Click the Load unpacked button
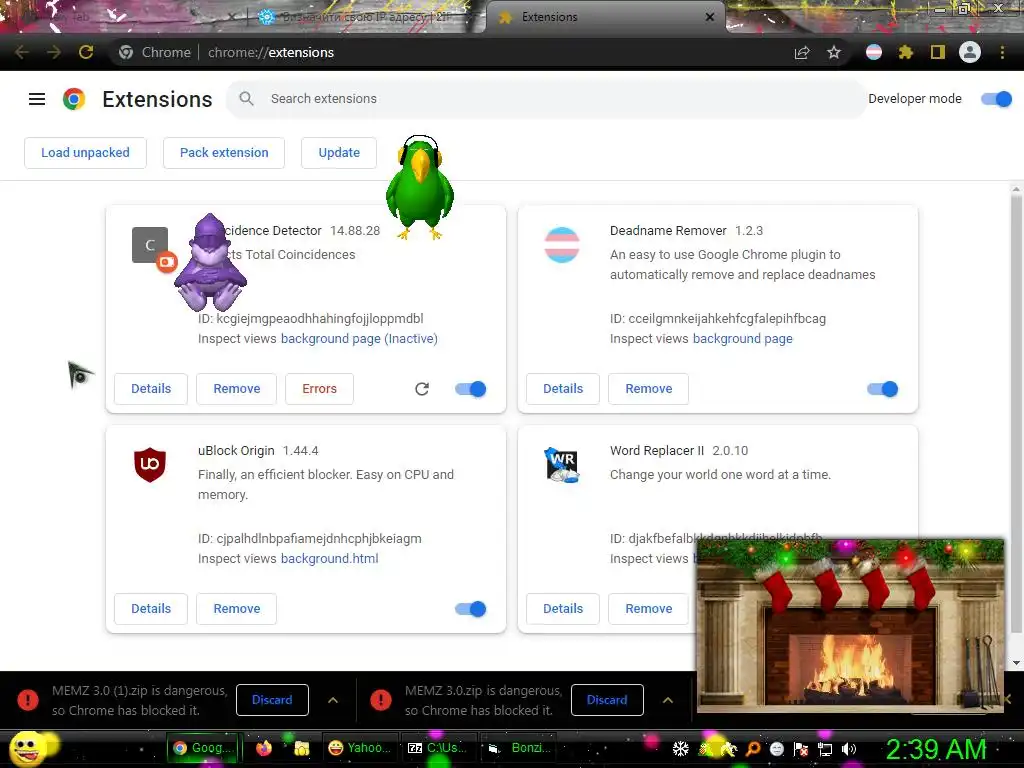 pyautogui.click(x=86, y=153)
